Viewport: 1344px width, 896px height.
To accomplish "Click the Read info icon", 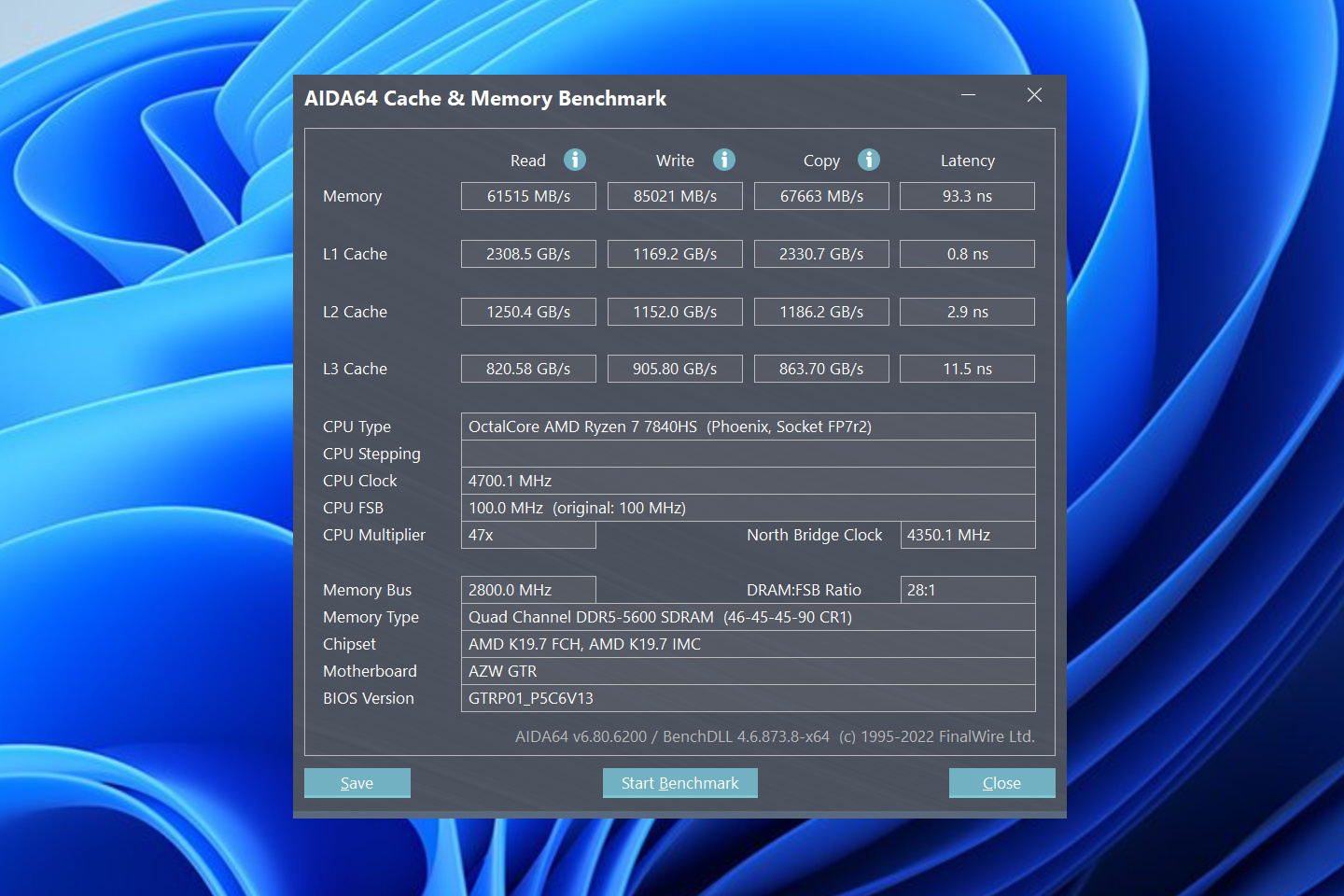I will coord(575,160).
